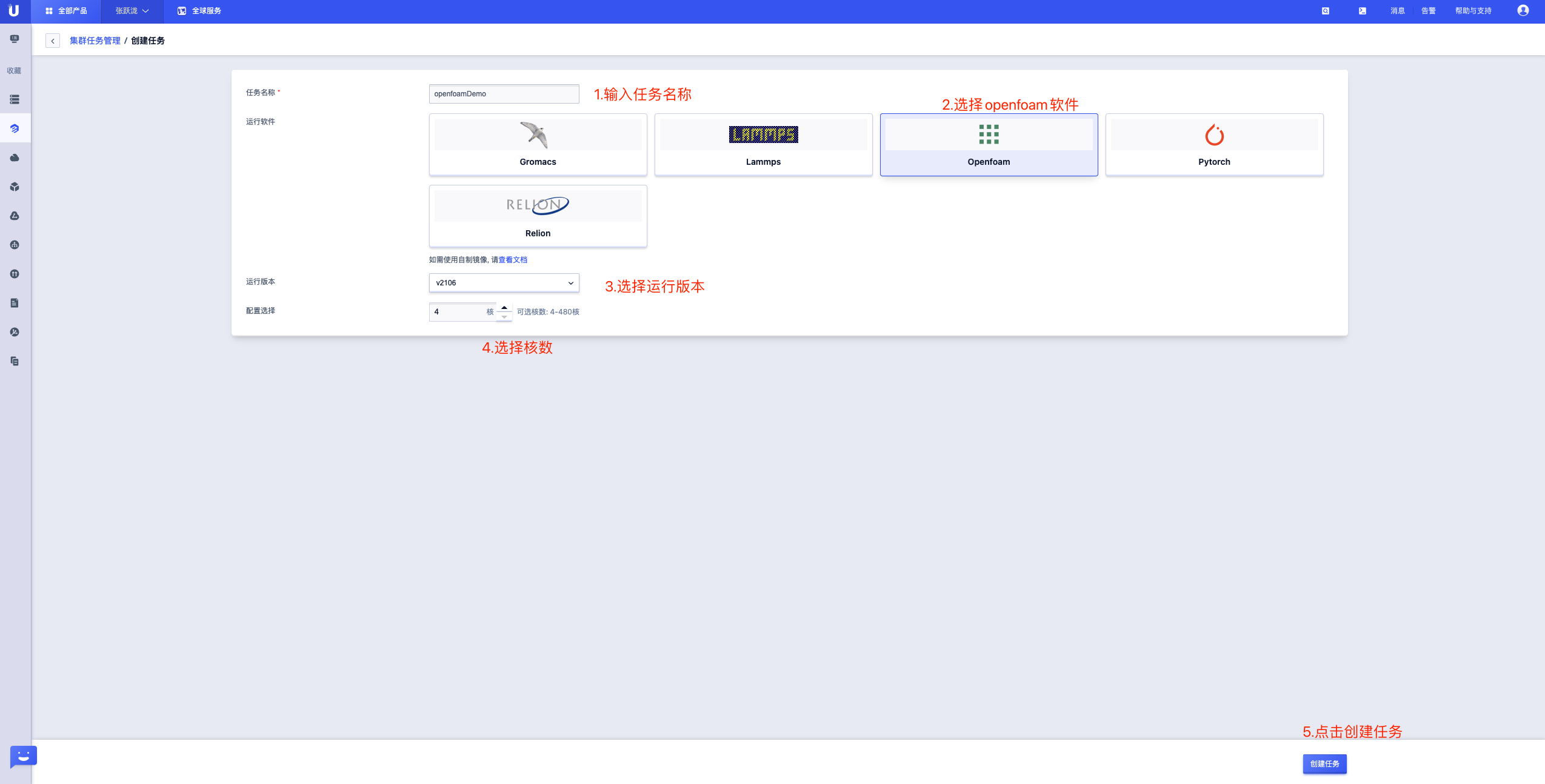1545x784 pixels.
Task: Open 消息 messages in top bar
Action: [1397, 11]
